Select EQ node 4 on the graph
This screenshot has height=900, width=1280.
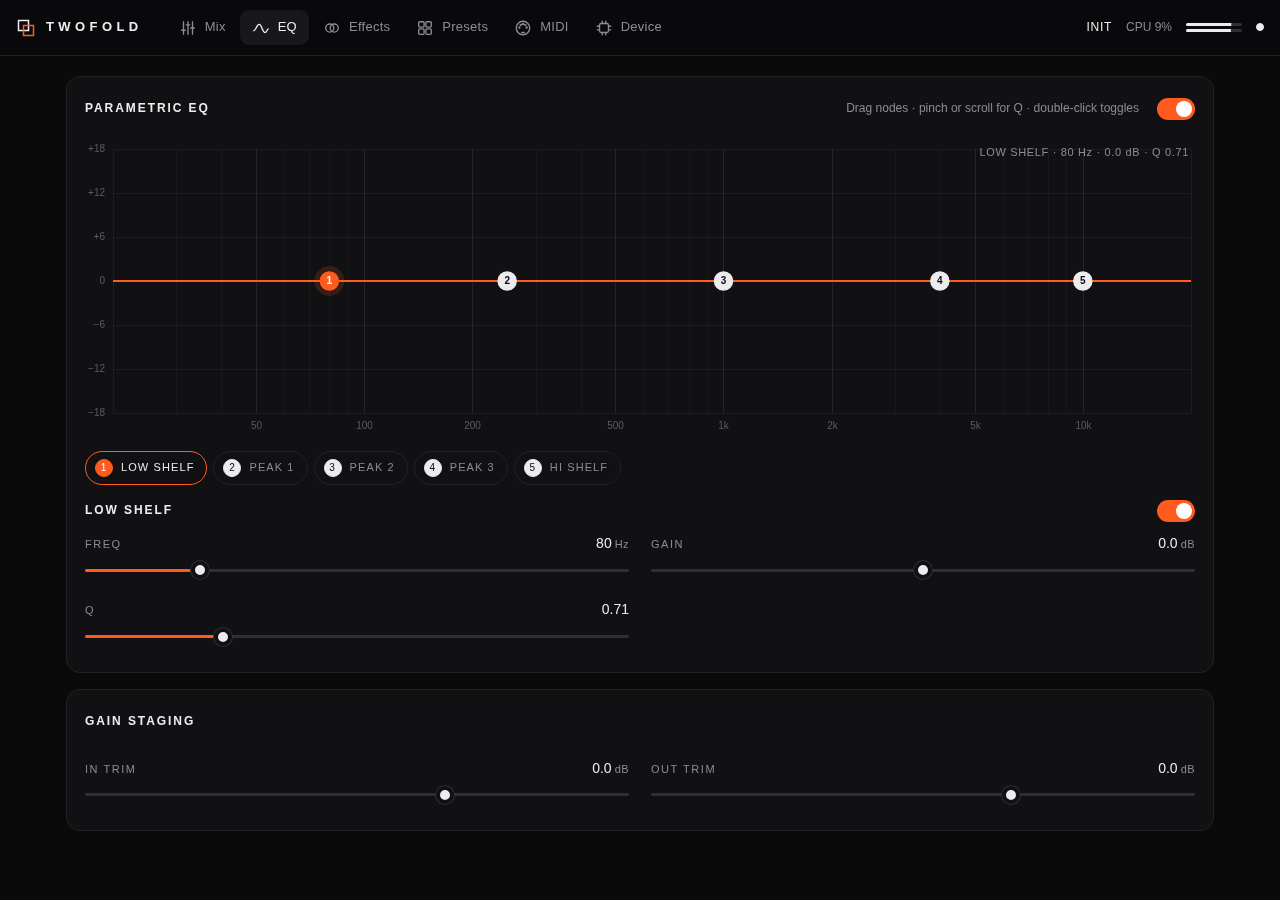(x=940, y=281)
